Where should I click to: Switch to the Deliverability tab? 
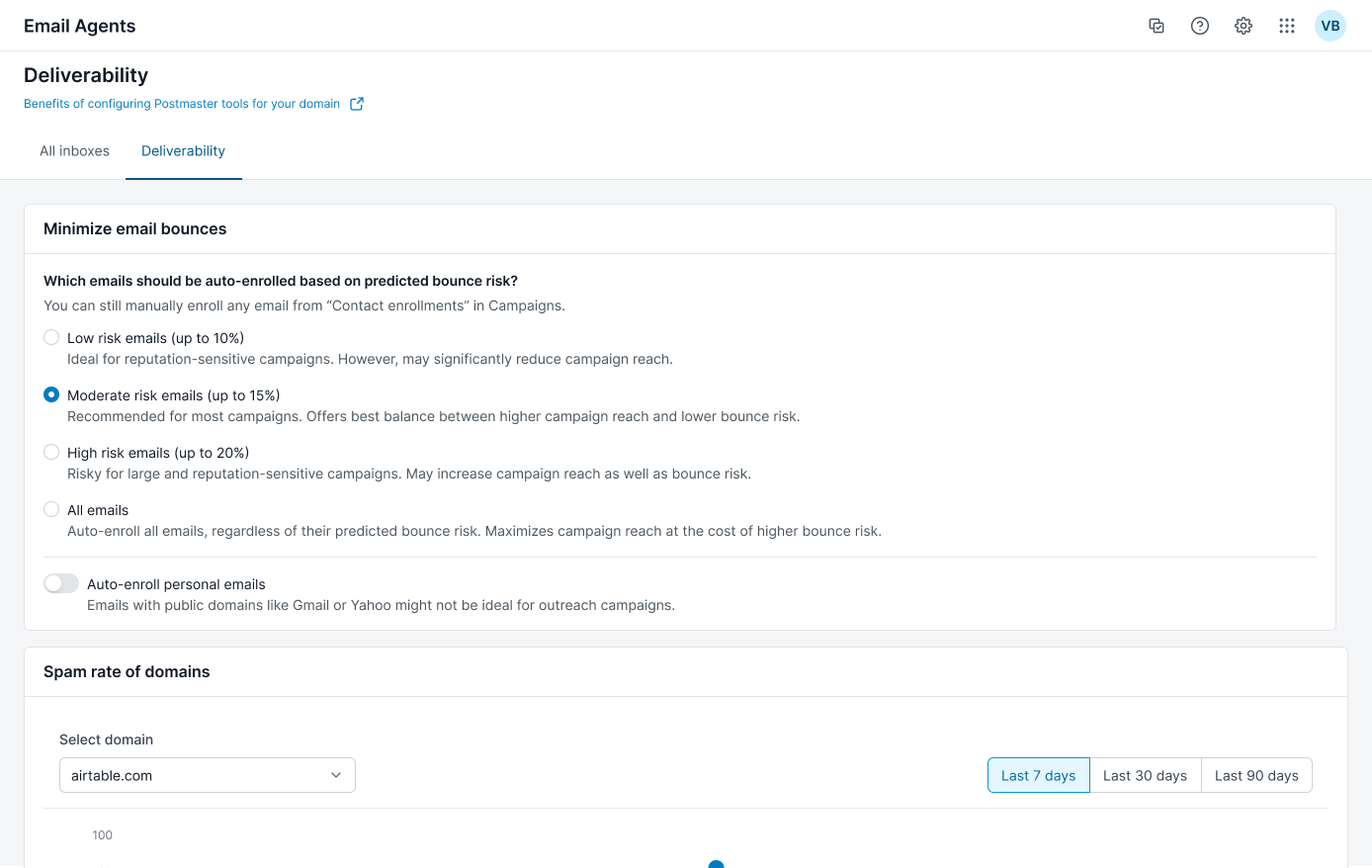coord(183,151)
